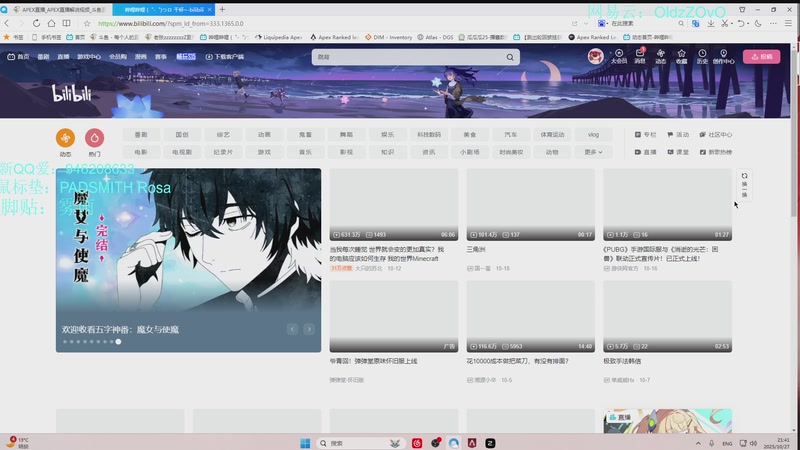Click the red 热门 flame icon
This screenshot has width=800, height=450.
(94, 138)
